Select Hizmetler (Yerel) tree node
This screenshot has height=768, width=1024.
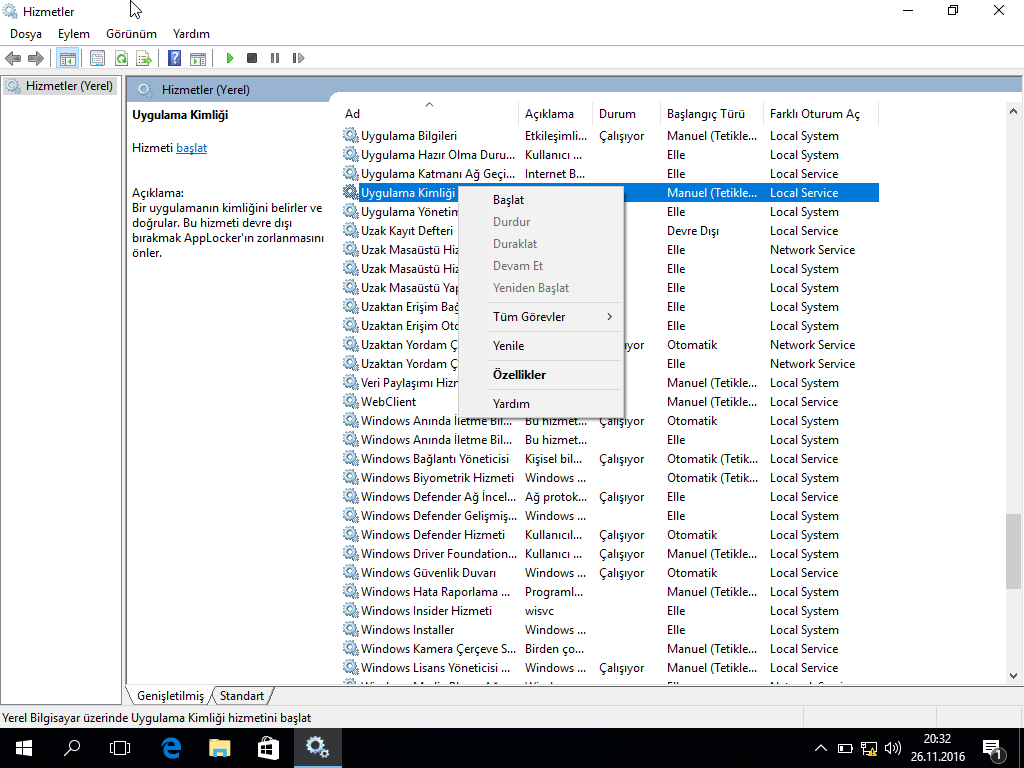[x=68, y=86]
